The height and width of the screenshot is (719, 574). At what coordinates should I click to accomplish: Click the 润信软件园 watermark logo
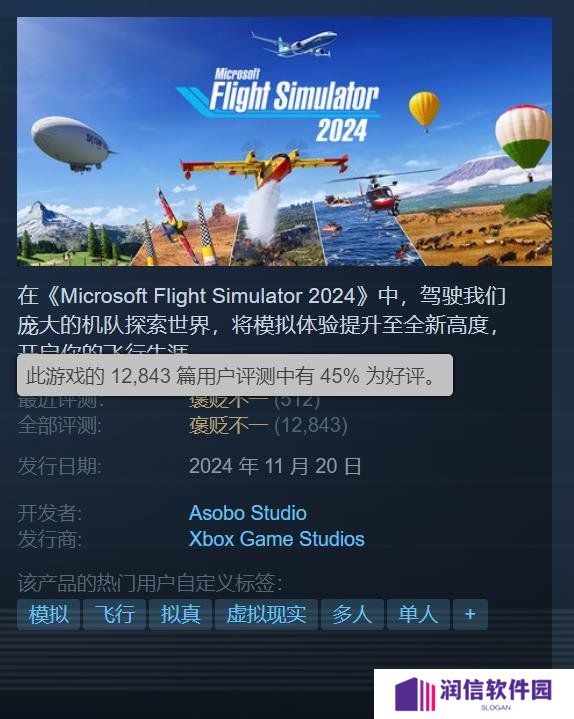click(474, 694)
